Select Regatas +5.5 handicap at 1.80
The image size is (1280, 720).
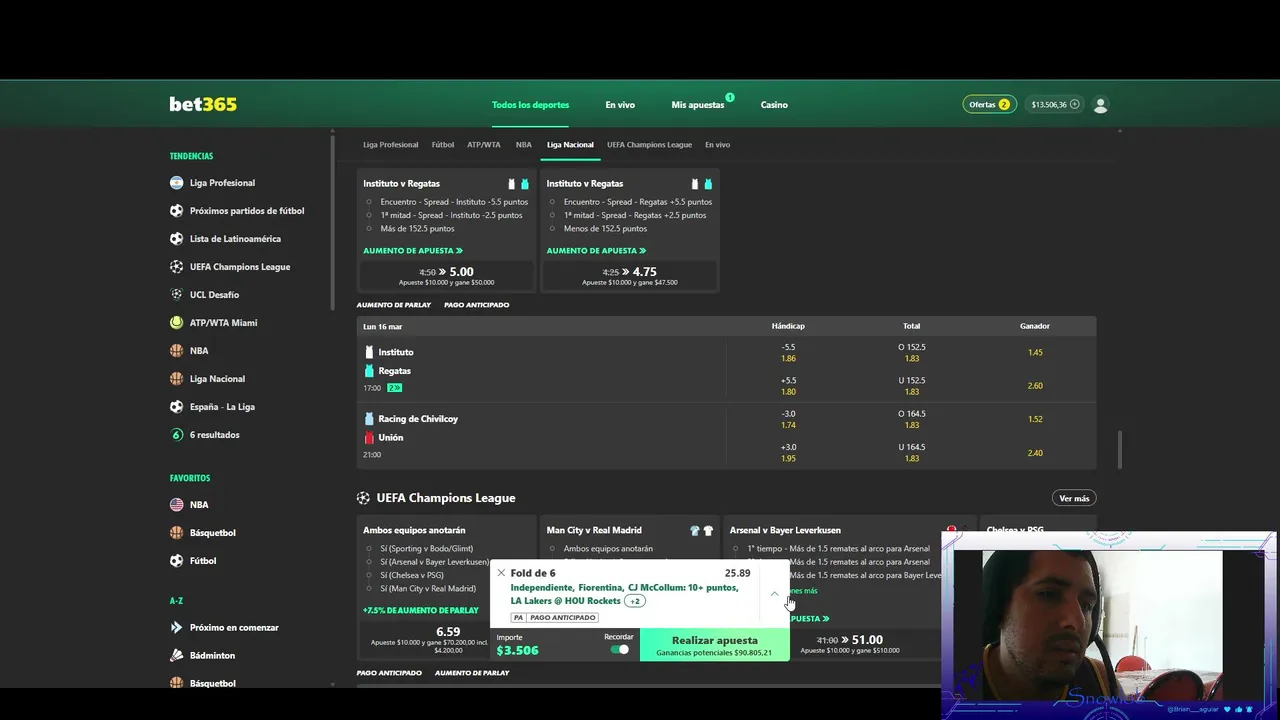(788, 386)
